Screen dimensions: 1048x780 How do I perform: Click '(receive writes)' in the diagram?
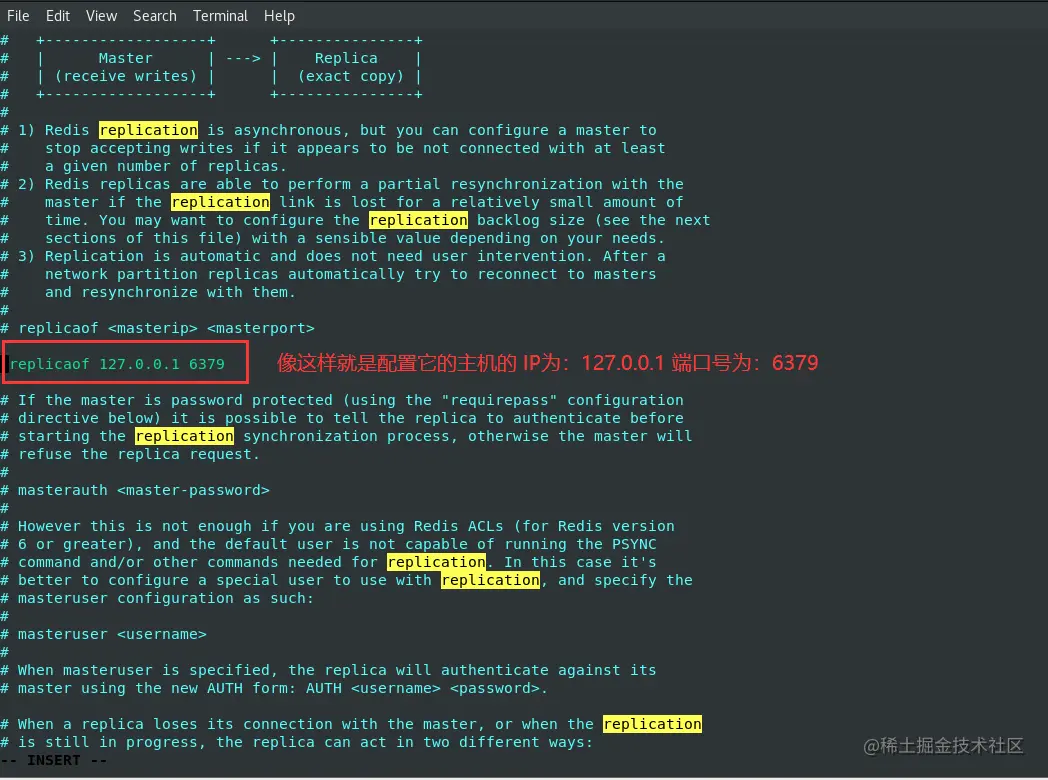pyautogui.click(x=126, y=76)
